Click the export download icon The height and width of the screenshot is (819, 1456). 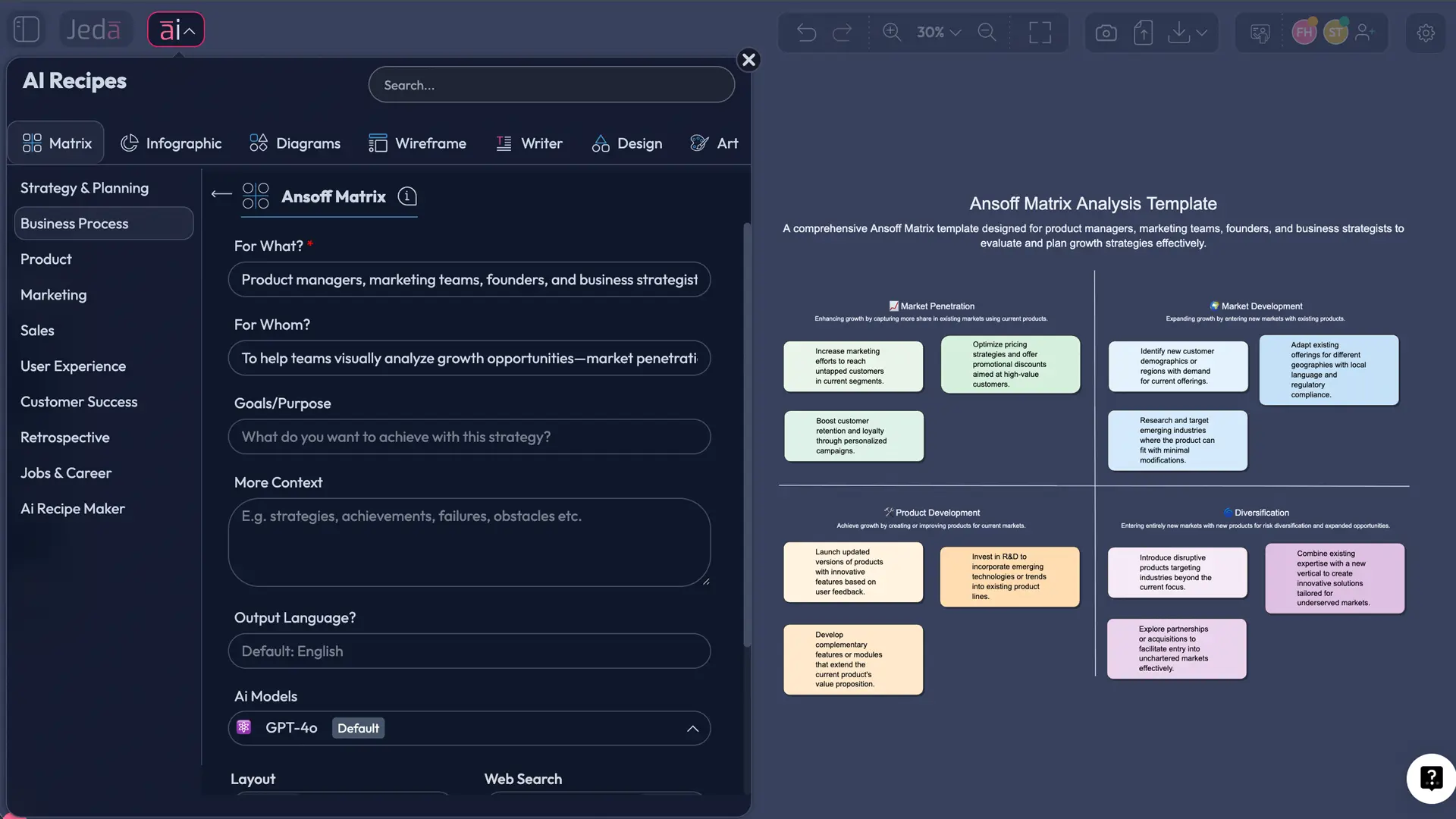[x=1178, y=32]
